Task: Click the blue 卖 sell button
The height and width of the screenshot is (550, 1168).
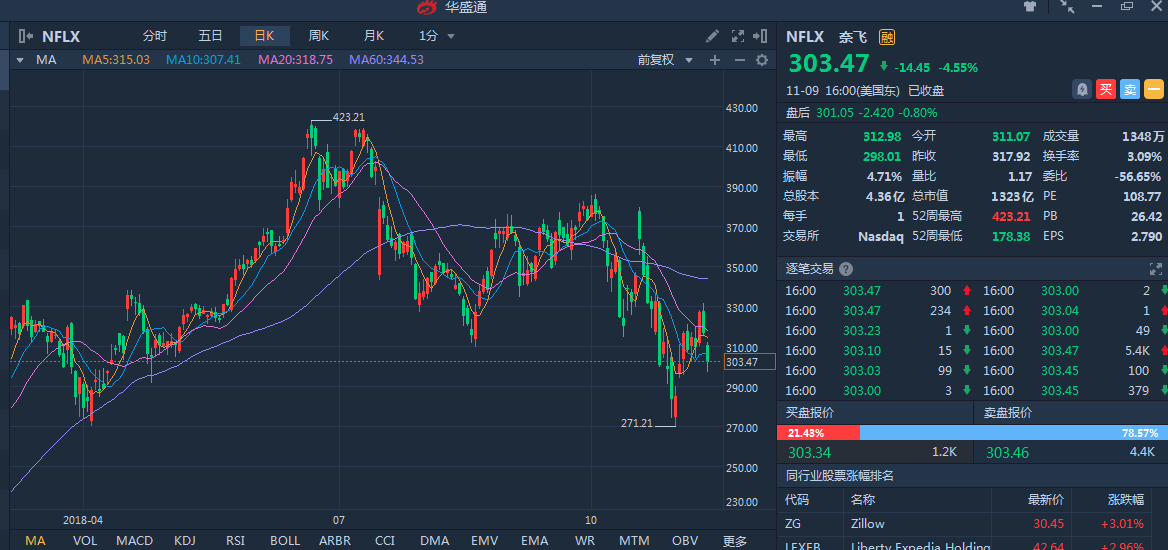Action: tap(1130, 89)
